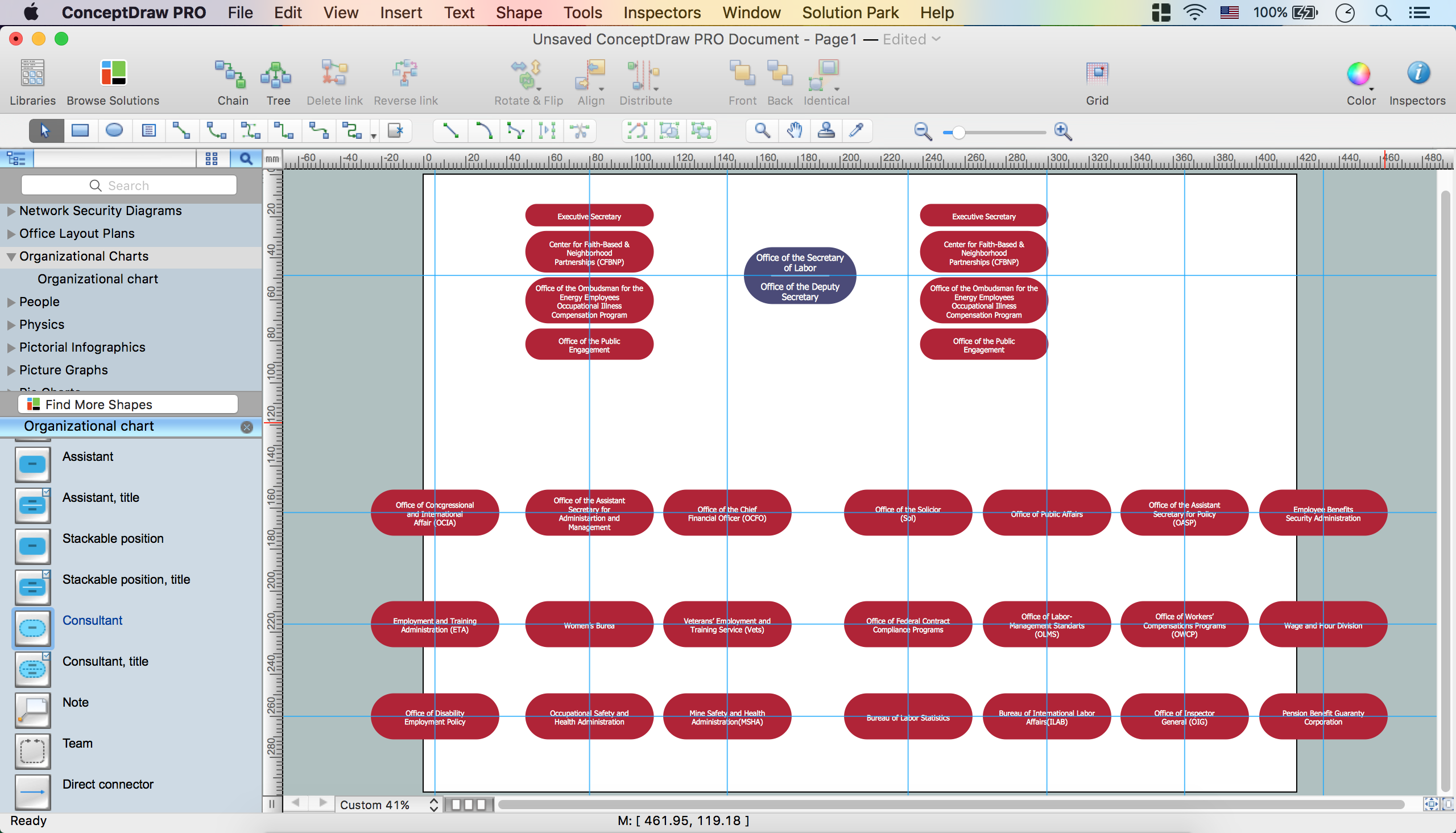This screenshot has height=833, width=1456.
Task: Toggle the library search view button
Action: pyautogui.click(x=245, y=159)
